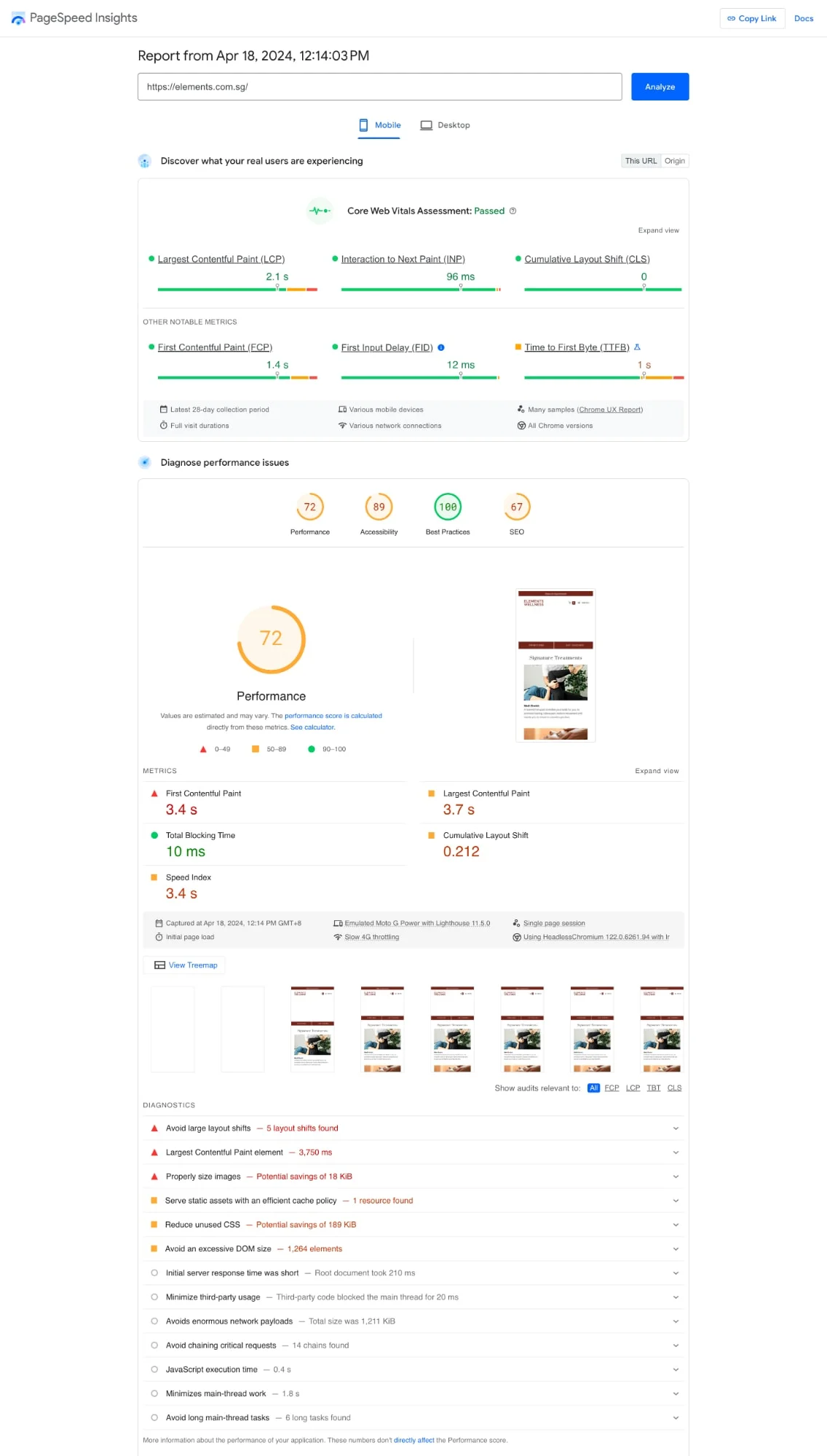
Task: Open Cumulative Layout Shift (CLS) link
Action: (x=587, y=259)
